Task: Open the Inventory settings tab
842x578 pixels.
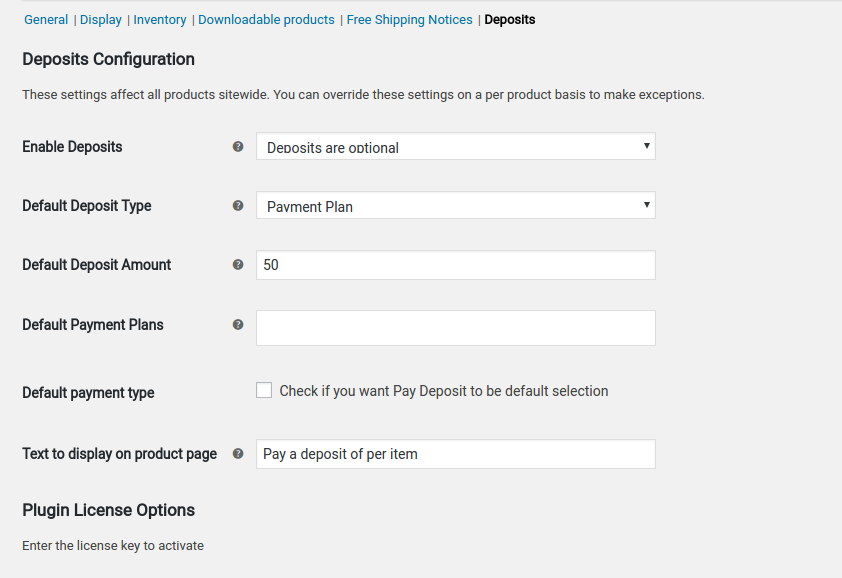Action: coord(160,20)
